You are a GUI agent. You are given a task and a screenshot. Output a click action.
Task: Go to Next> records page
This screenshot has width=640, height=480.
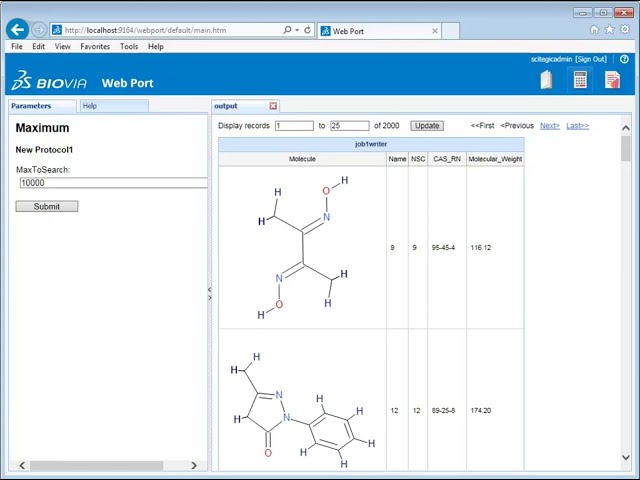[550, 126]
